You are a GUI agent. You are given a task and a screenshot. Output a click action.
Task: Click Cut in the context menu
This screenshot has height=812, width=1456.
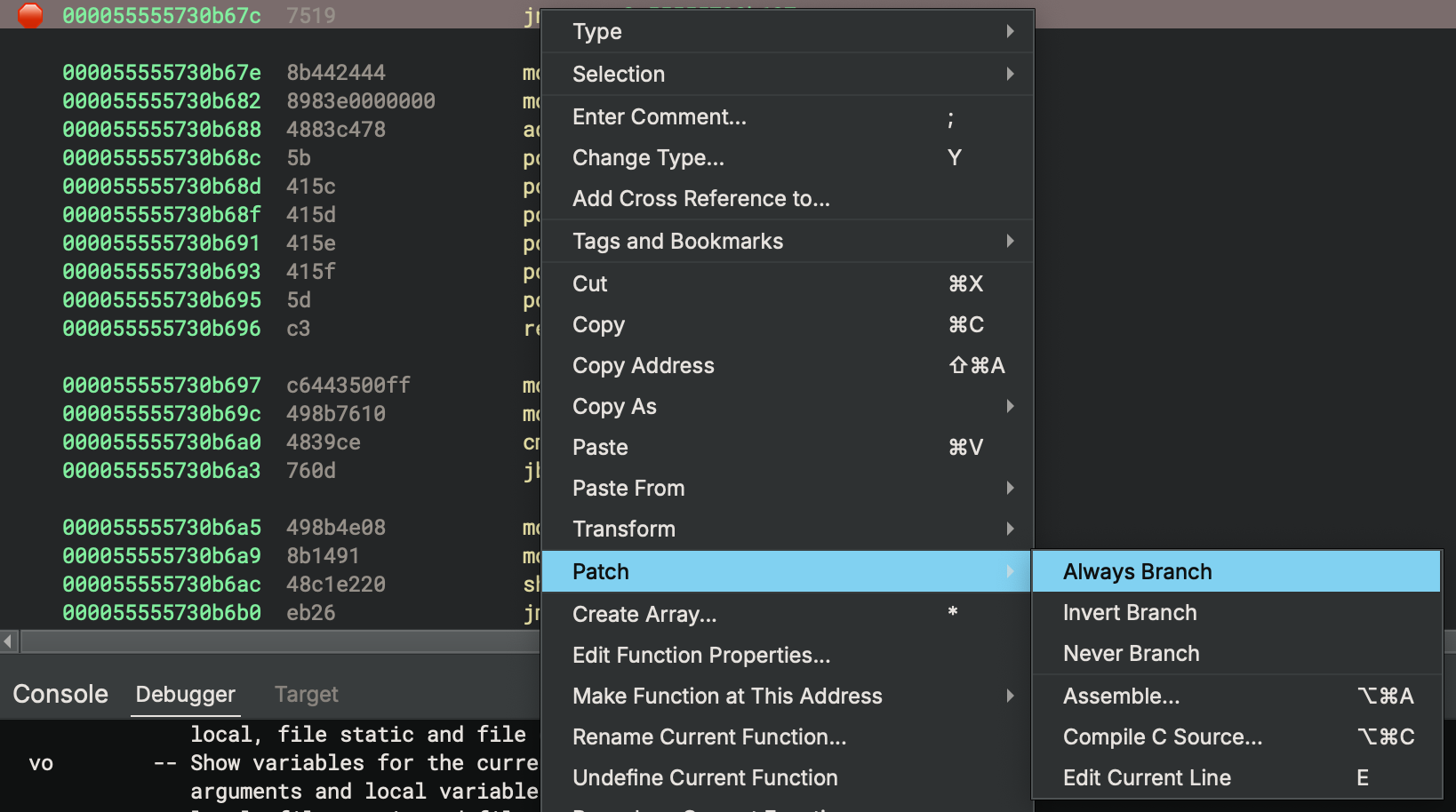click(x=788, y=284)
